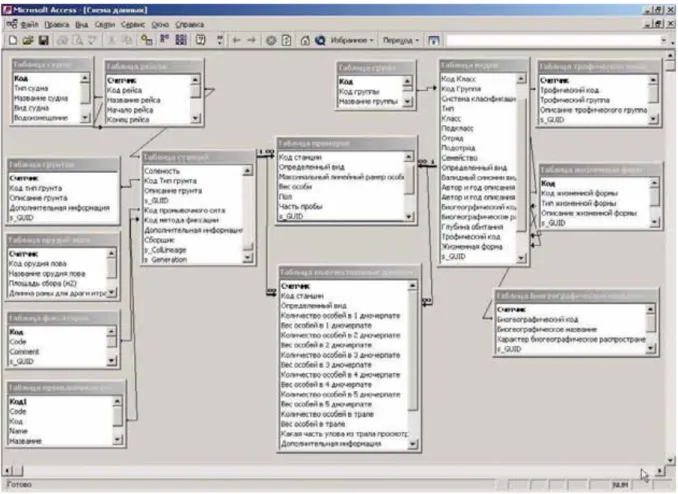Open the Правка menu
The width and height of the screenshot is (678, 494).
click(57, 24)
